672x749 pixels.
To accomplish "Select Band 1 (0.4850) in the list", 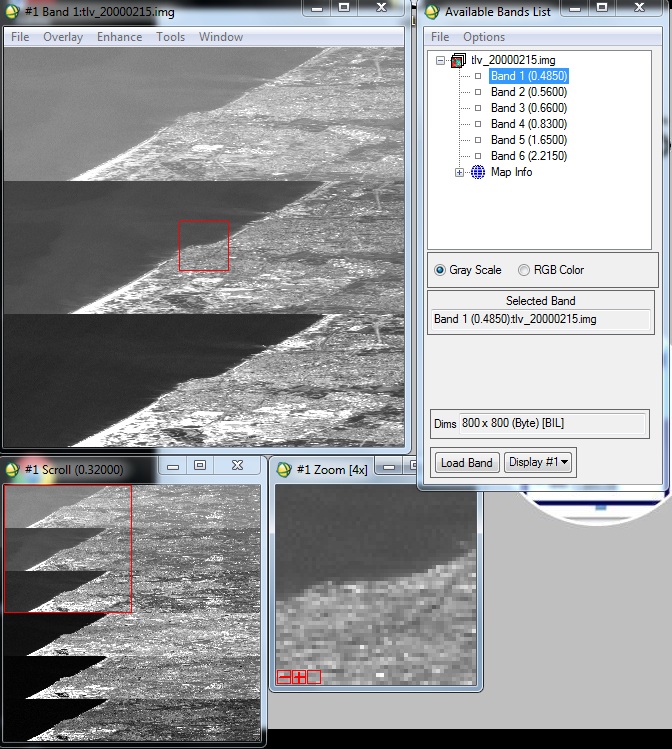I will coord(529,76).
